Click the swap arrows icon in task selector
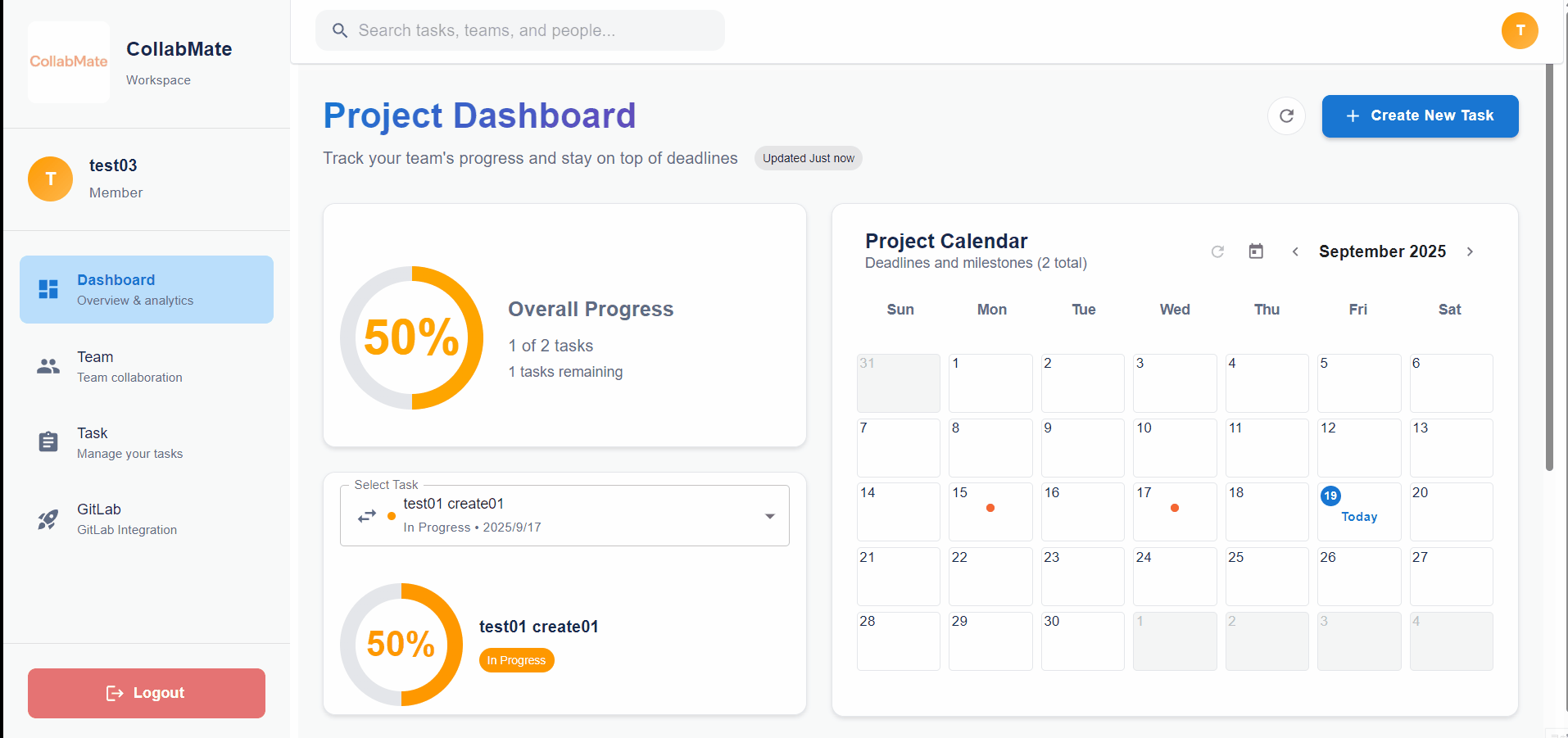1568x738 pixels. click(x=367, y=516)
